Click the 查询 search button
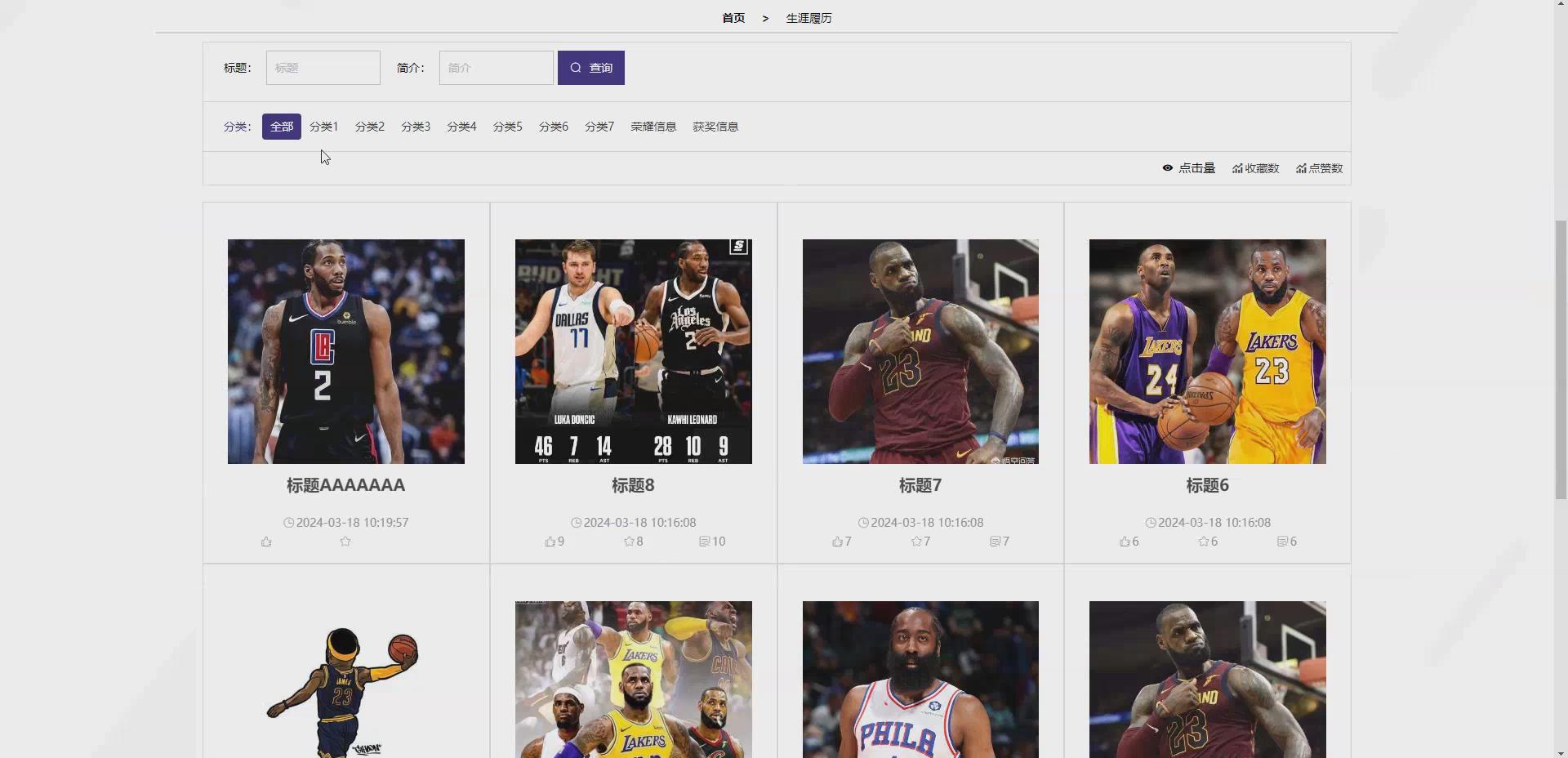 pyautogui.click(x=591, y=68)
